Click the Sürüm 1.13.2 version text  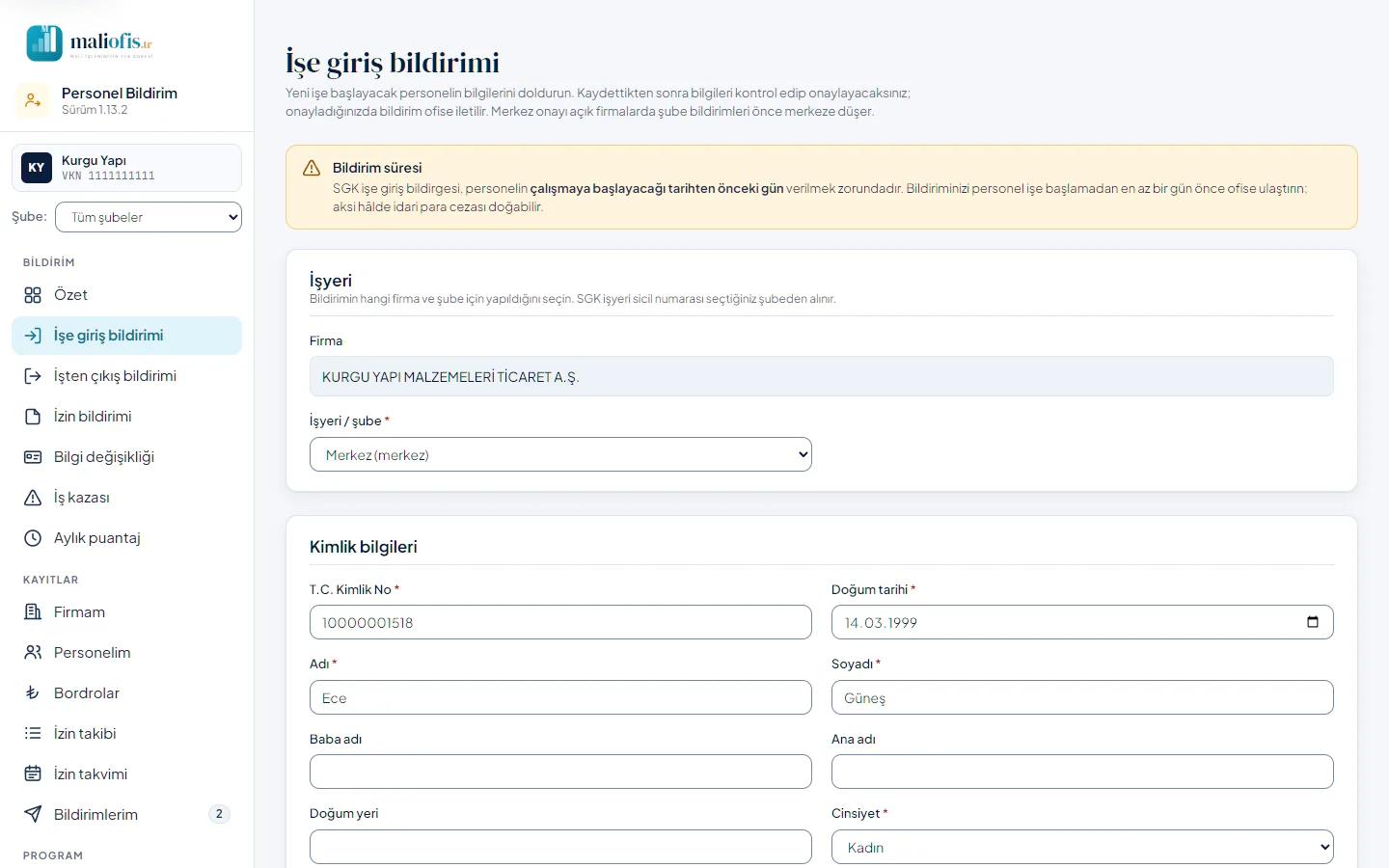(x=95, y=110)
